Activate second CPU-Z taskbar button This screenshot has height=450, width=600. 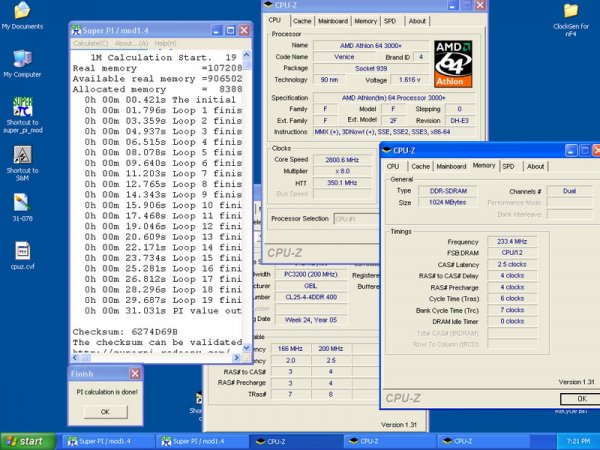[388, 441]
